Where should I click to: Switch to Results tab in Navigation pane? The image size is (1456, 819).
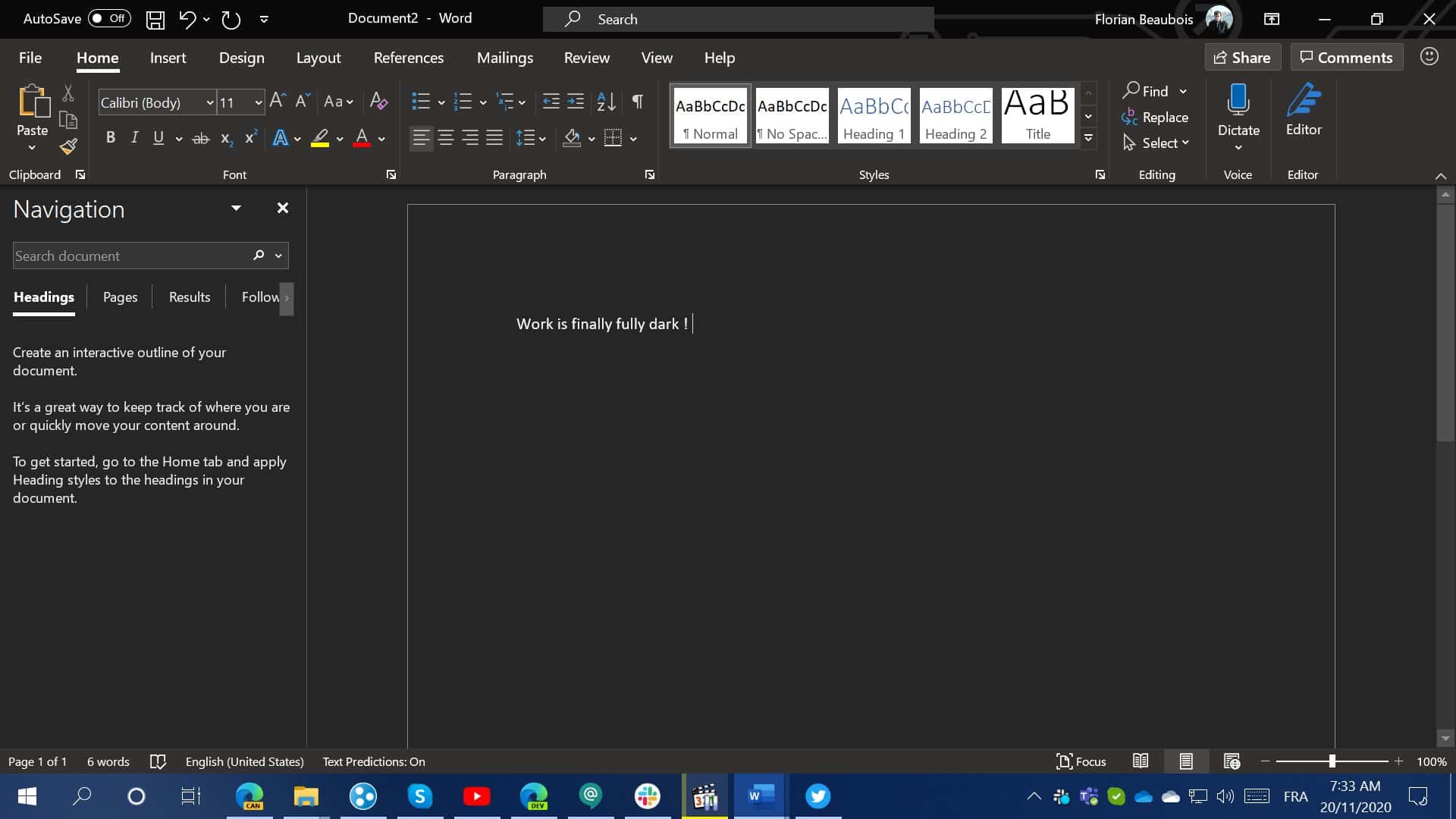189,296
